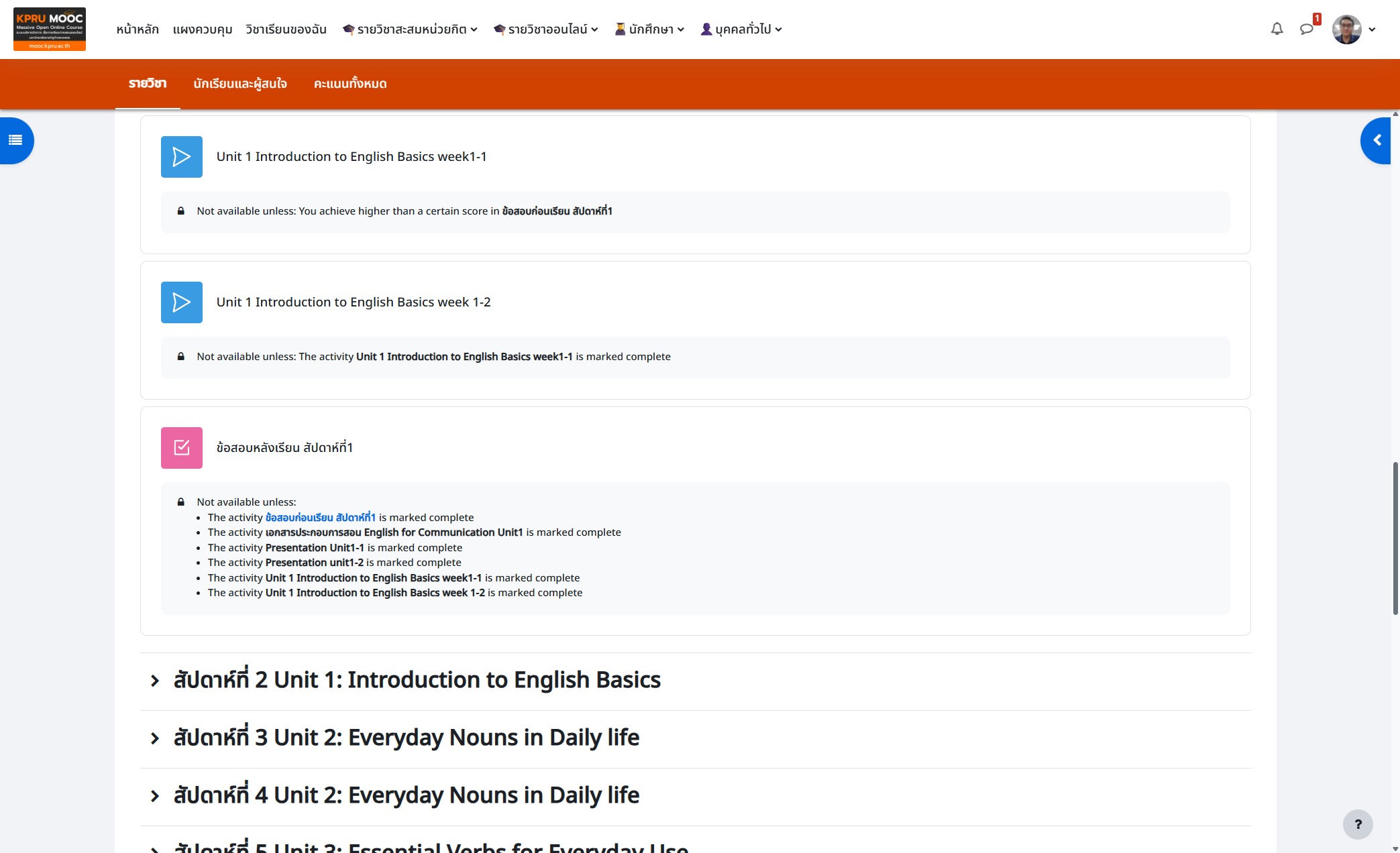Click text 'Presentation Unit1-1 is marked complete'
Screen dimensions: 1400x853
tap(364, 548)
